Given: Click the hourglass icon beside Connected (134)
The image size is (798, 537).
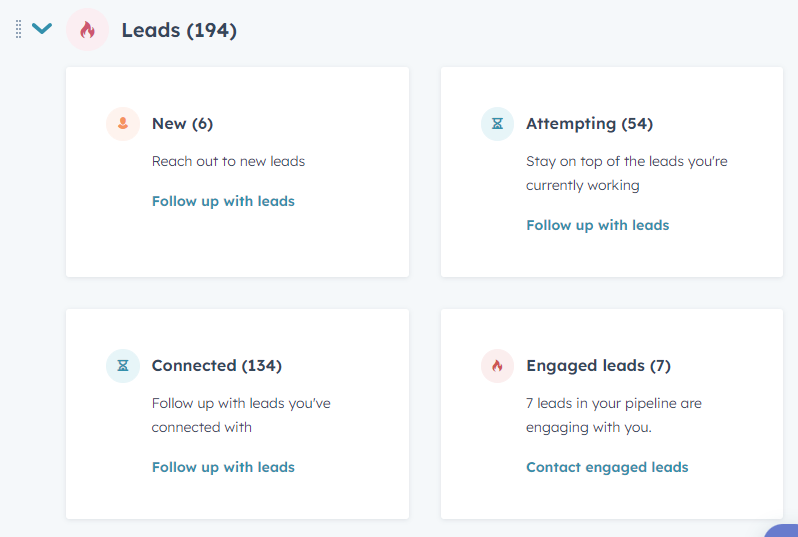Looking at the screenshot, I should click(123, 365).
